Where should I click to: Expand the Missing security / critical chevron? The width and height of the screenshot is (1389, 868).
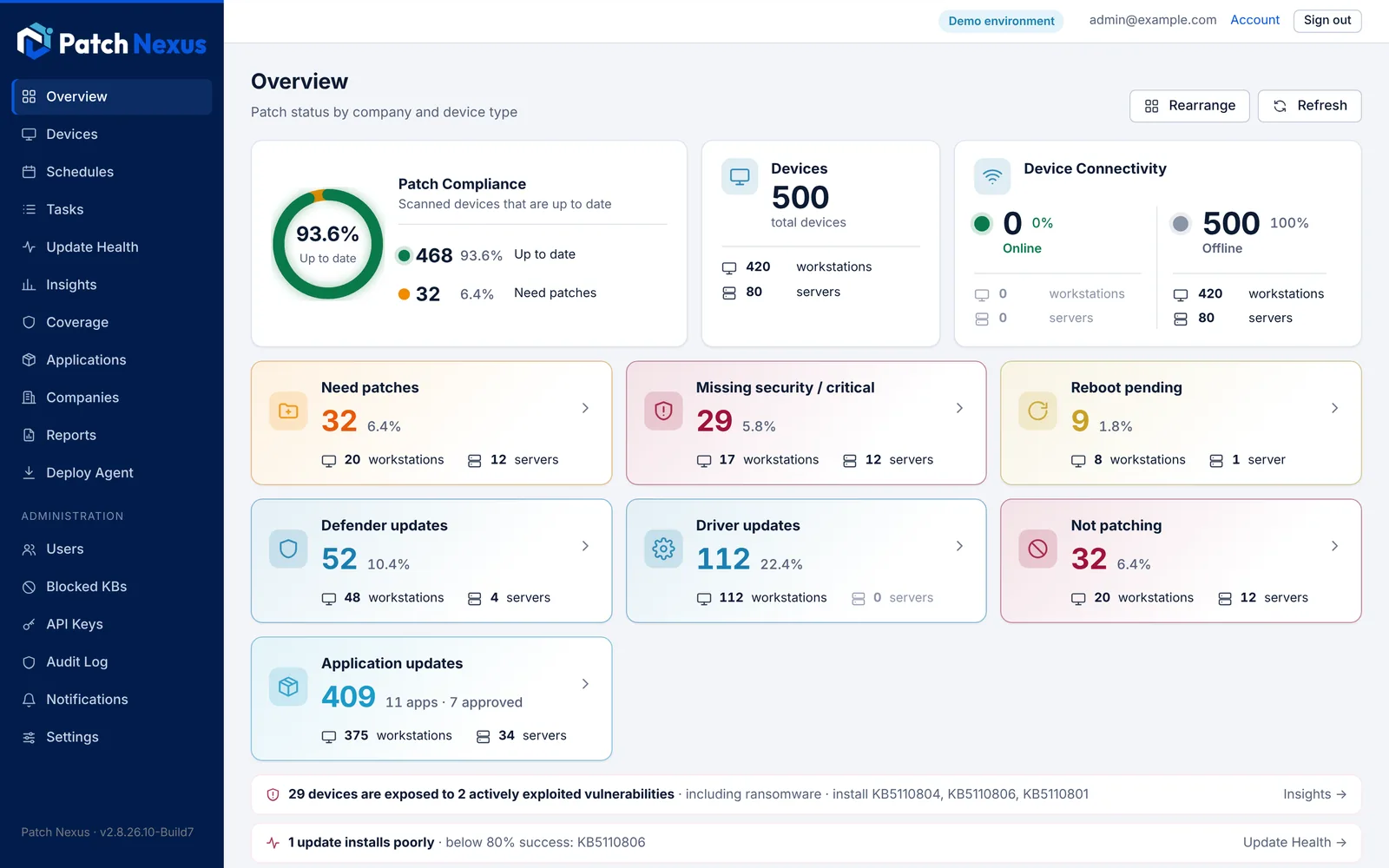tap(959, 408)
